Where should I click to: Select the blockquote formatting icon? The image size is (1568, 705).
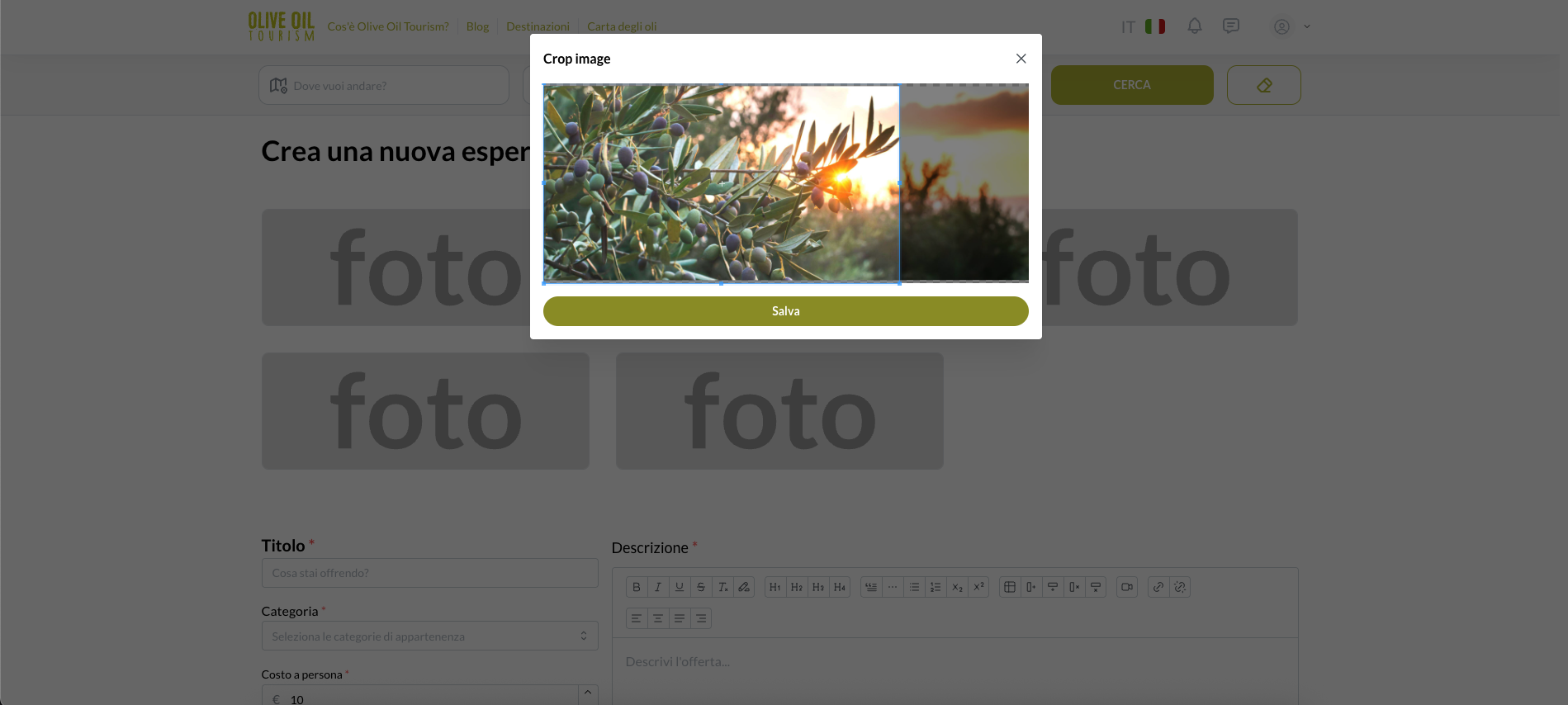871,587
